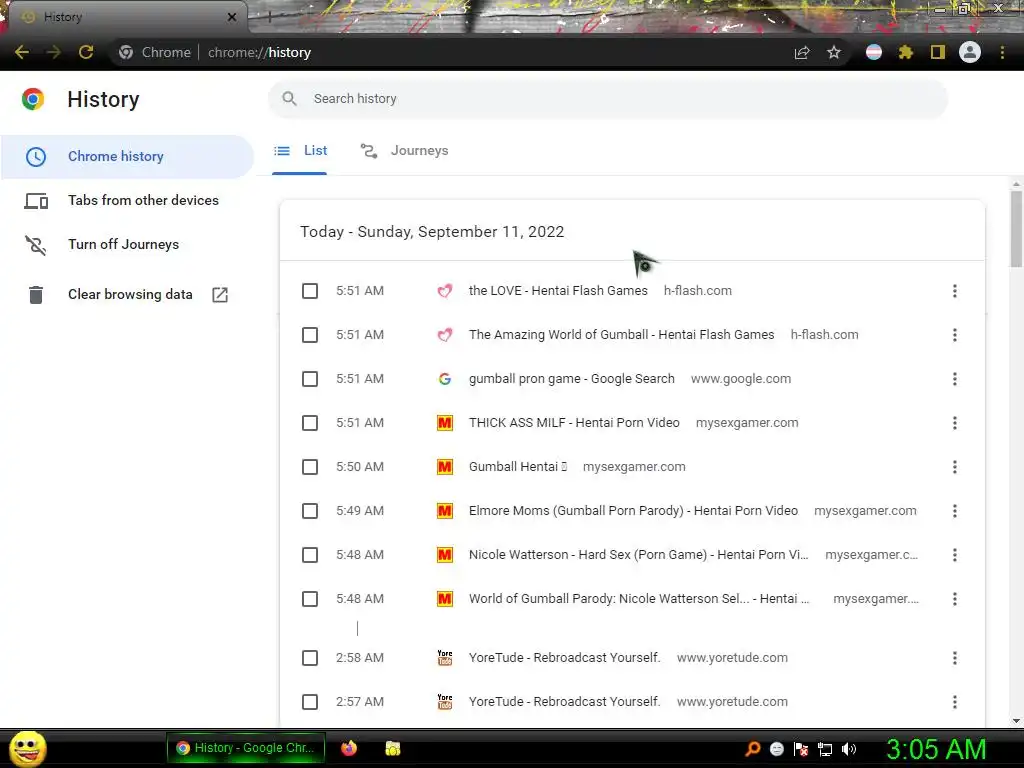
Task: Open more actions on the 2:57 AM YoreTude entry
Action: [x=955, y=702]
